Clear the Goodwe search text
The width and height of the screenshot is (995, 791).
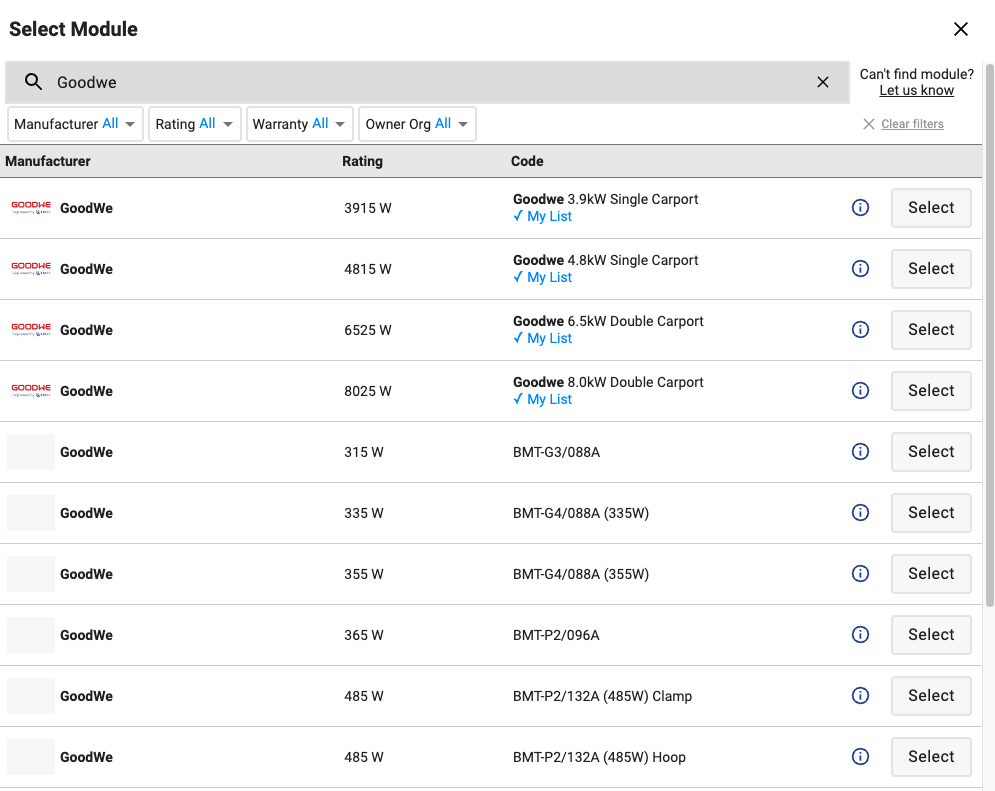tap(822, 82)
